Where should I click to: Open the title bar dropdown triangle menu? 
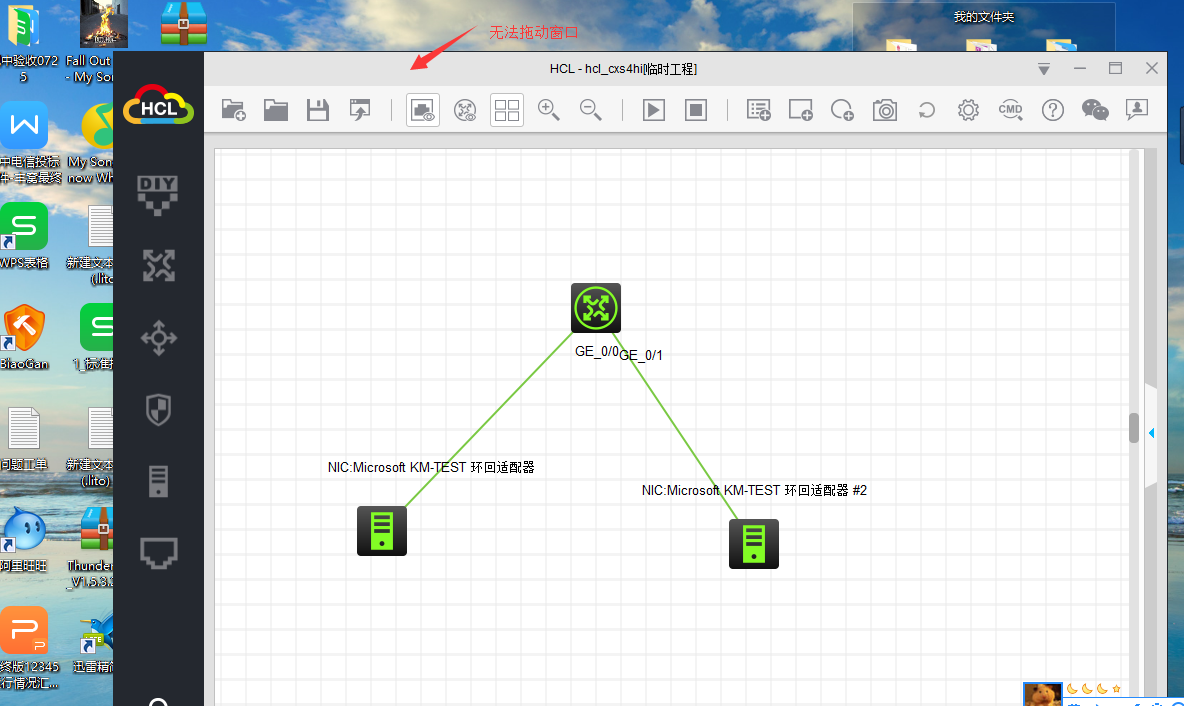[x=1044, y=69]
